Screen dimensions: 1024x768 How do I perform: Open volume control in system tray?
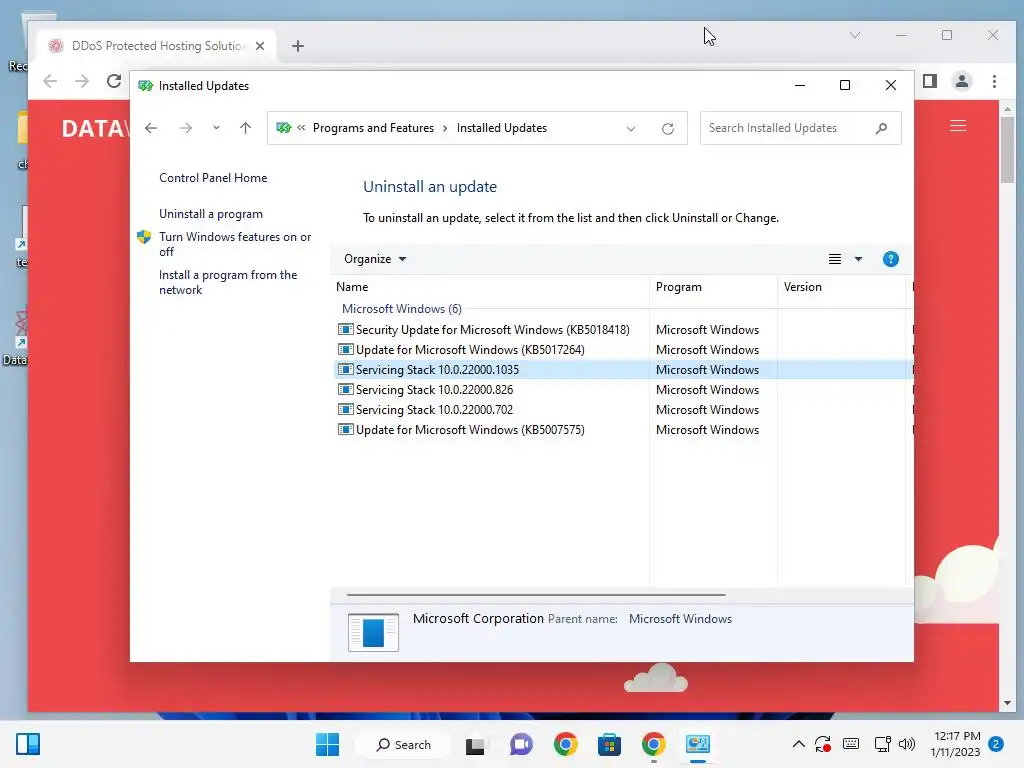pos(906,744)
